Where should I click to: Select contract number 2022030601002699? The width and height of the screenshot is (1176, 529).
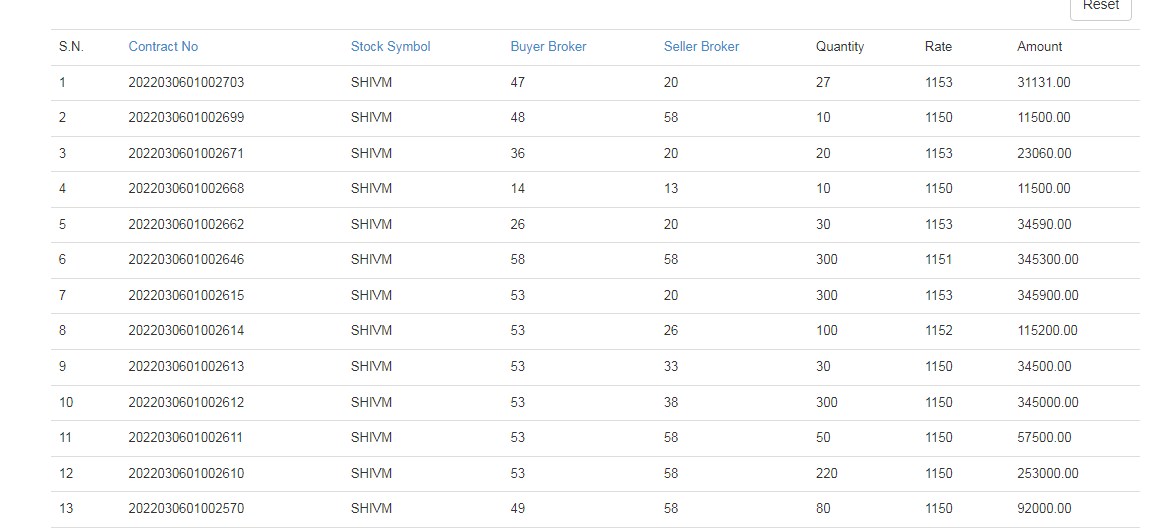(186, 118)
